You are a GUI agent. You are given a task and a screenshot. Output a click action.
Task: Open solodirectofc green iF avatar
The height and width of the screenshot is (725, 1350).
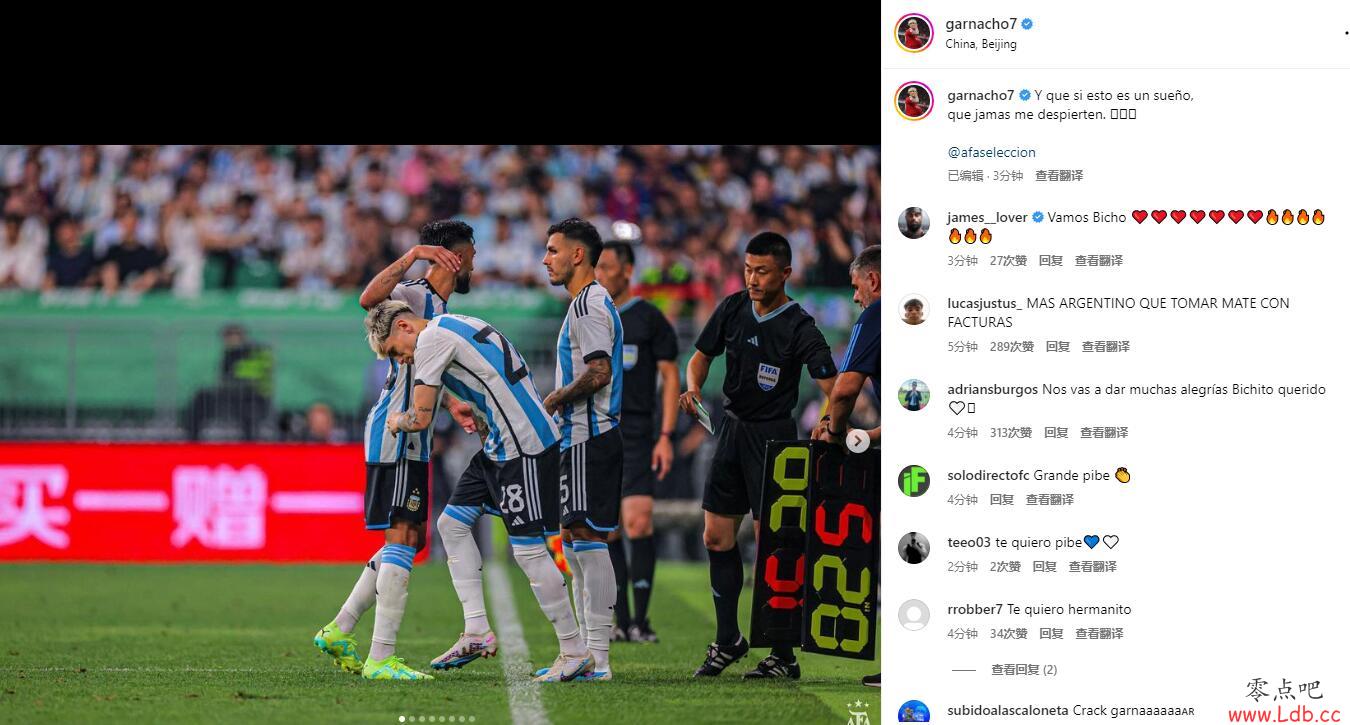(913, 481)
